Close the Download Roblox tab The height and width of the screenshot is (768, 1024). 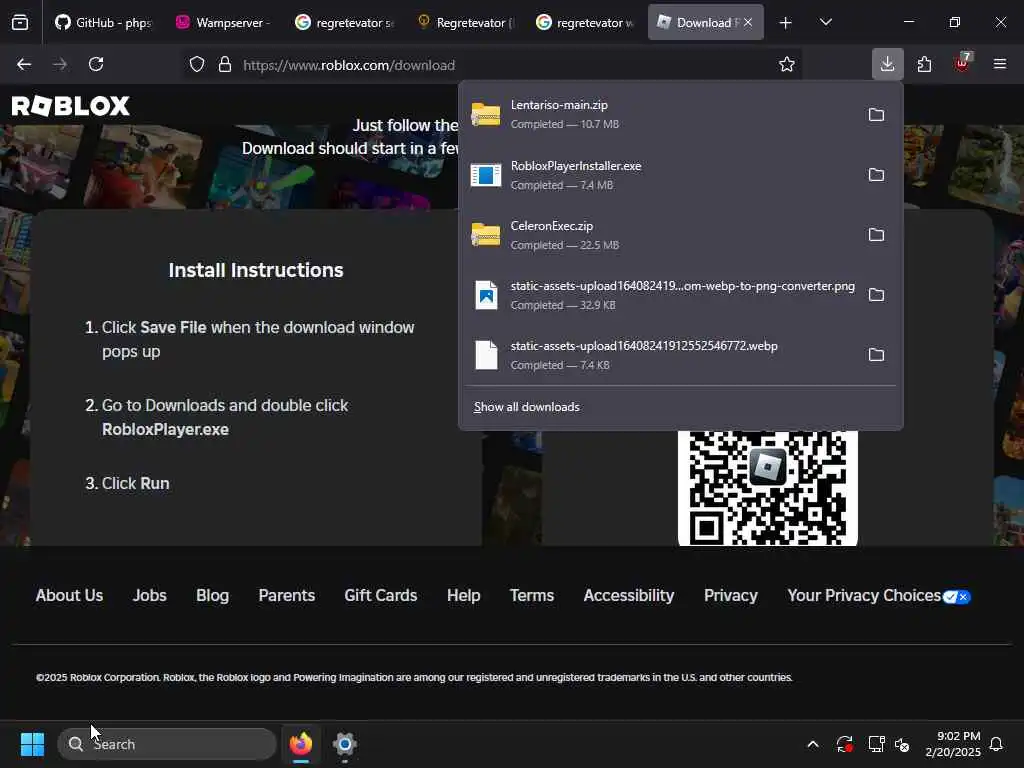click(x=748, y=22)
